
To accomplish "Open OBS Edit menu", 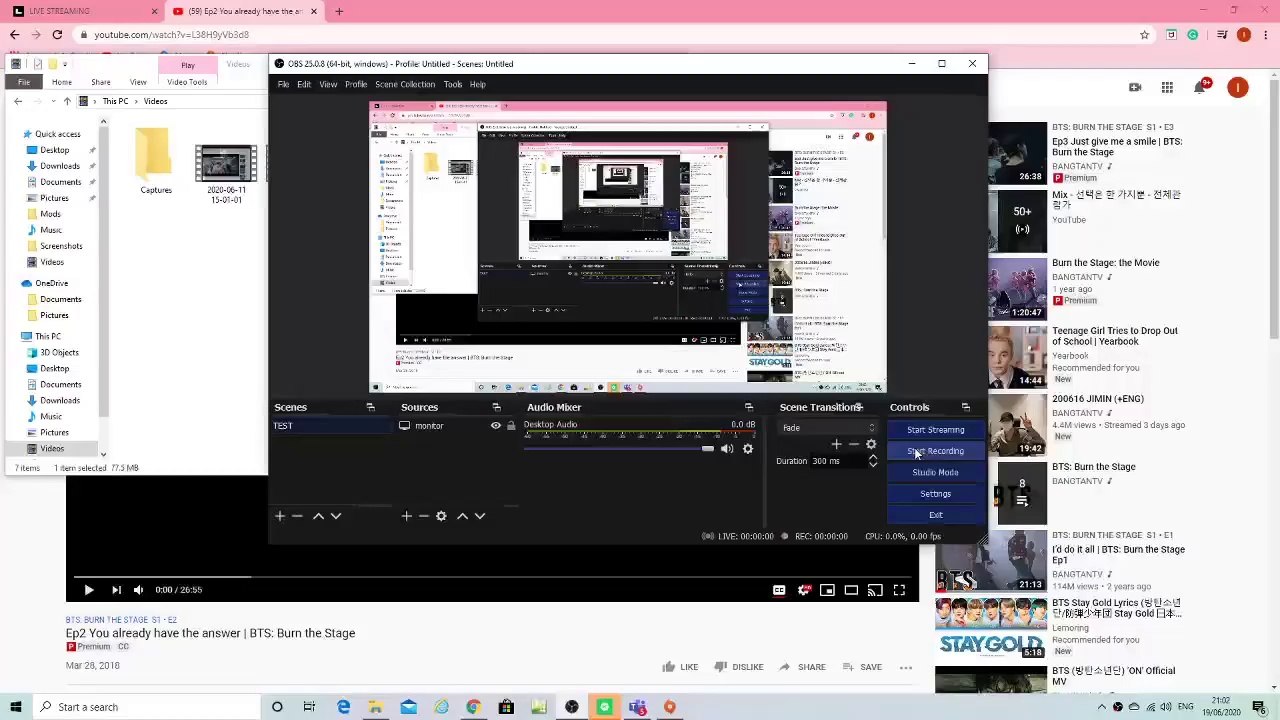I will point(304,84).
